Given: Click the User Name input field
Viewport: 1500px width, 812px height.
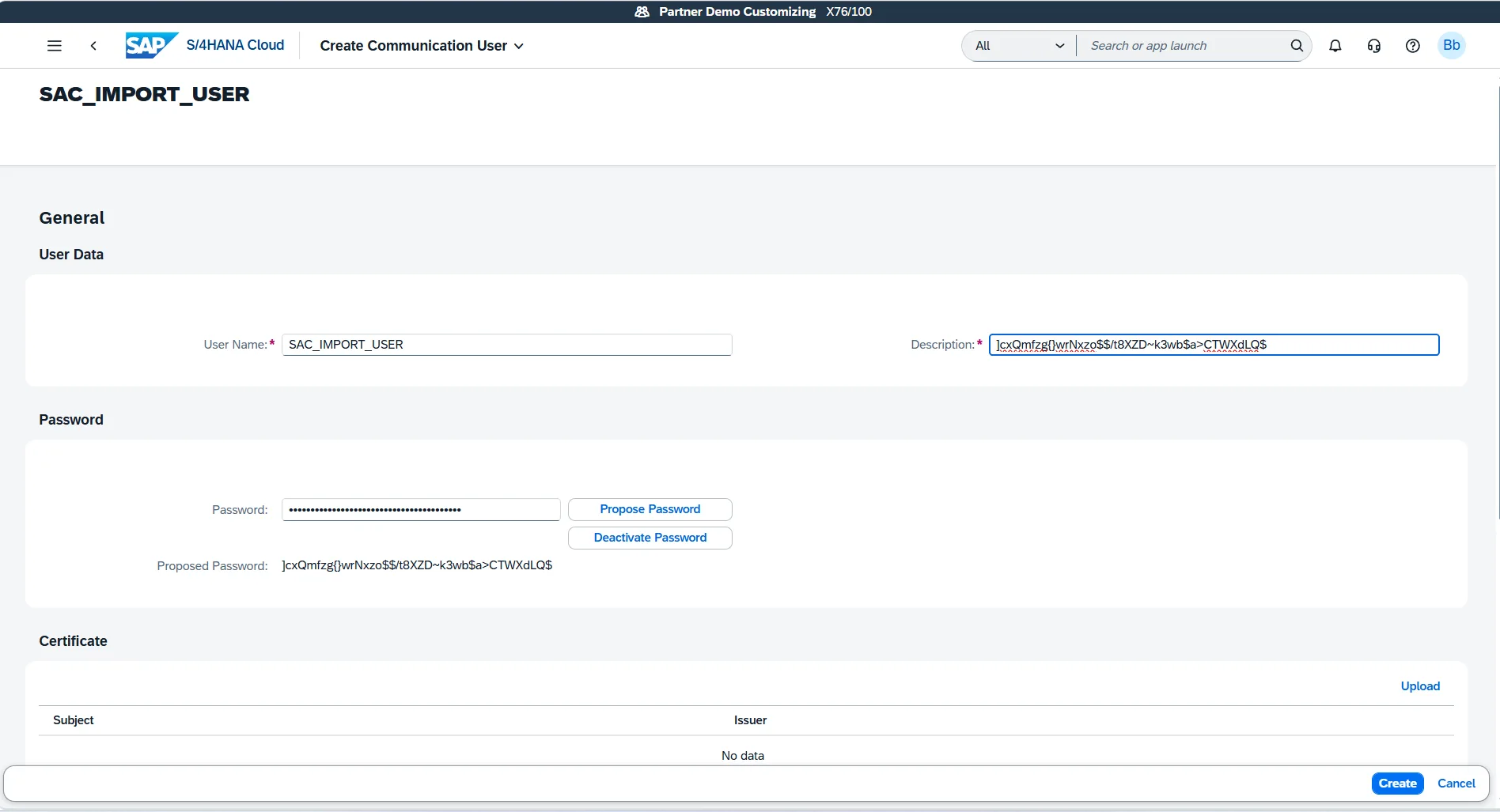Looking at the screenshot, I should [507, 345].
